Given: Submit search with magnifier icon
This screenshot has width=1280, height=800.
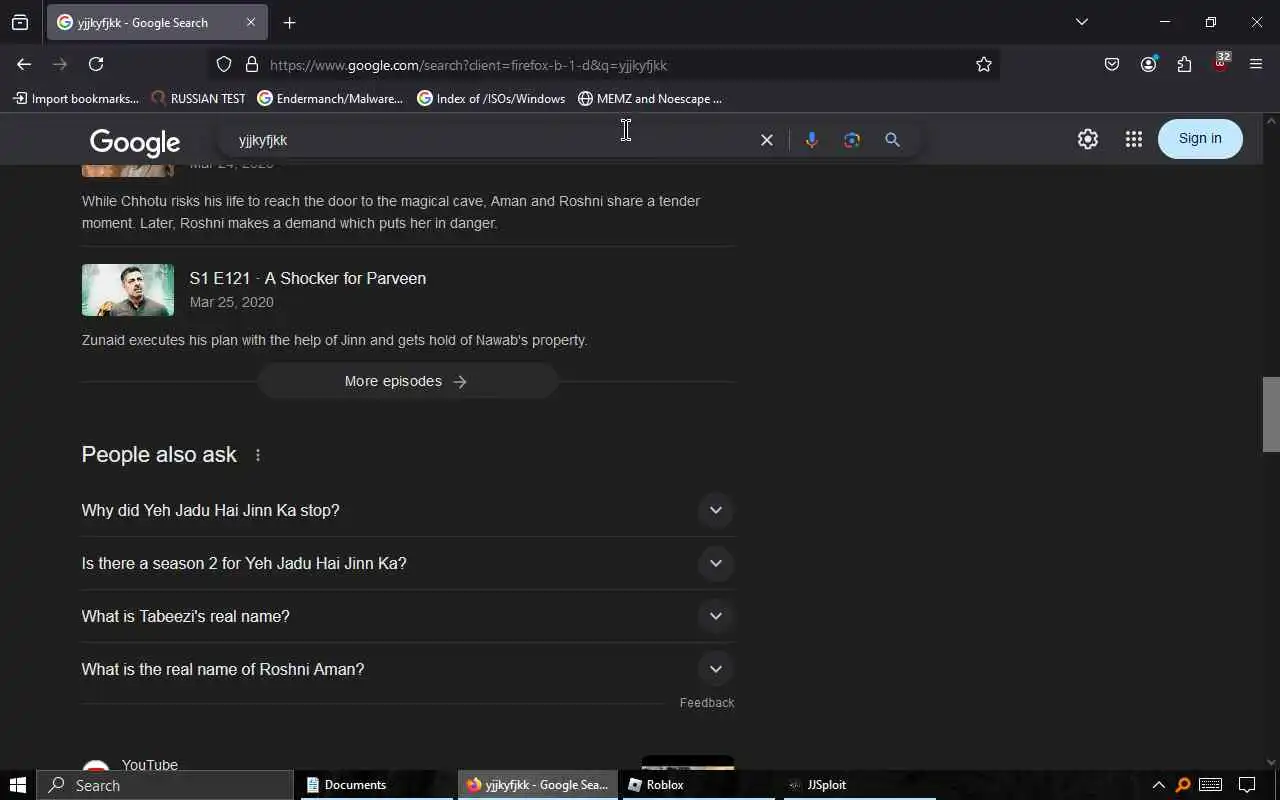Looking at the screenshot, I should [x=893, y=140].
